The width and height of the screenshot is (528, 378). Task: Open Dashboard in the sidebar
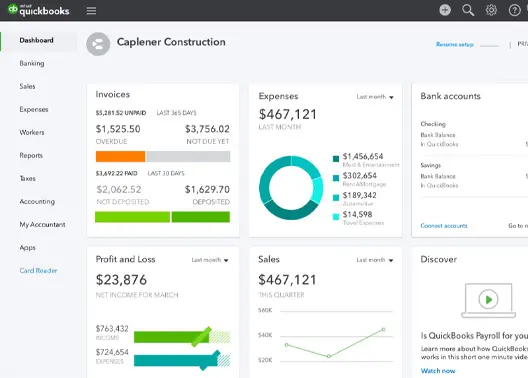tap(36, 40)
